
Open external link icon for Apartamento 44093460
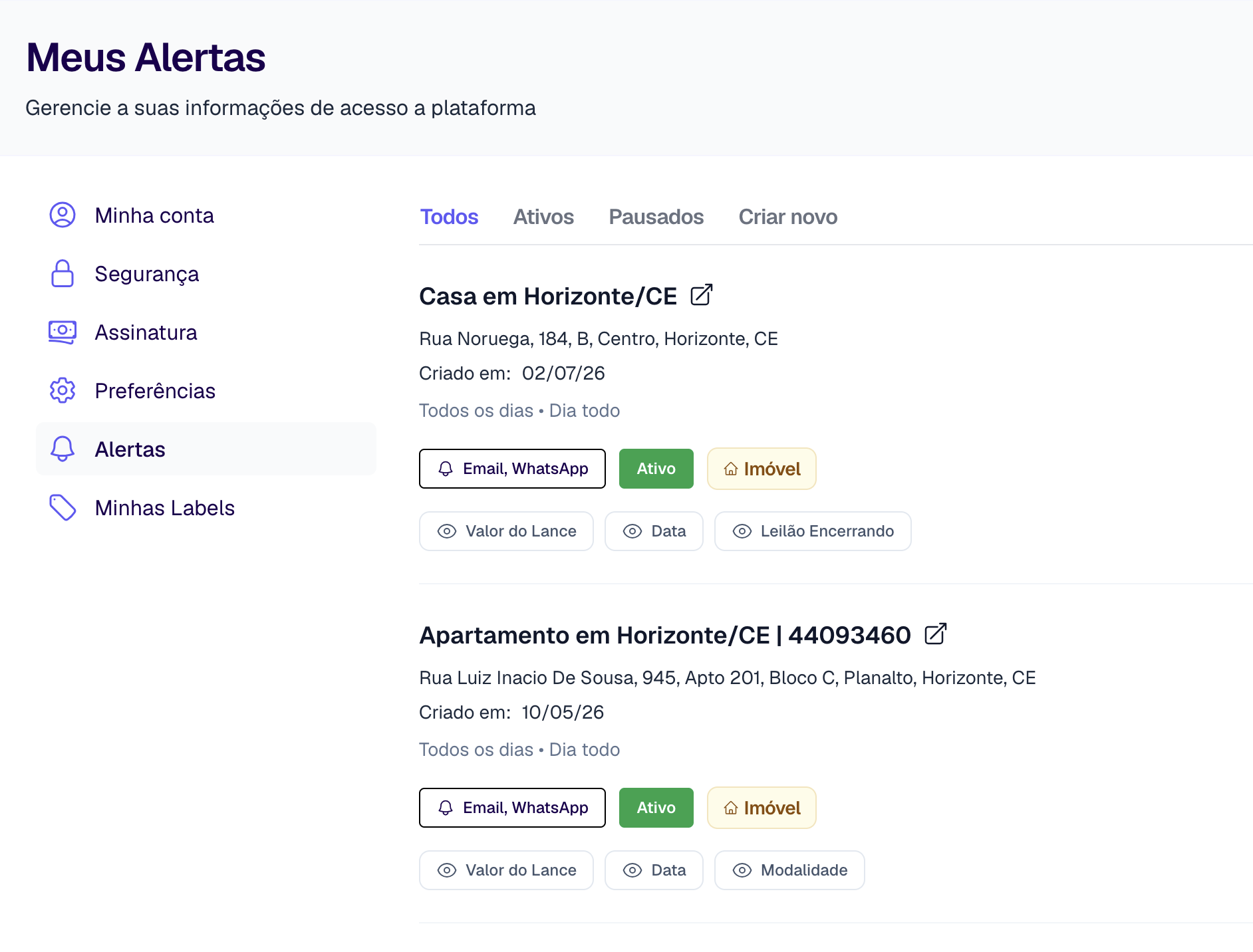pos(935,634)
